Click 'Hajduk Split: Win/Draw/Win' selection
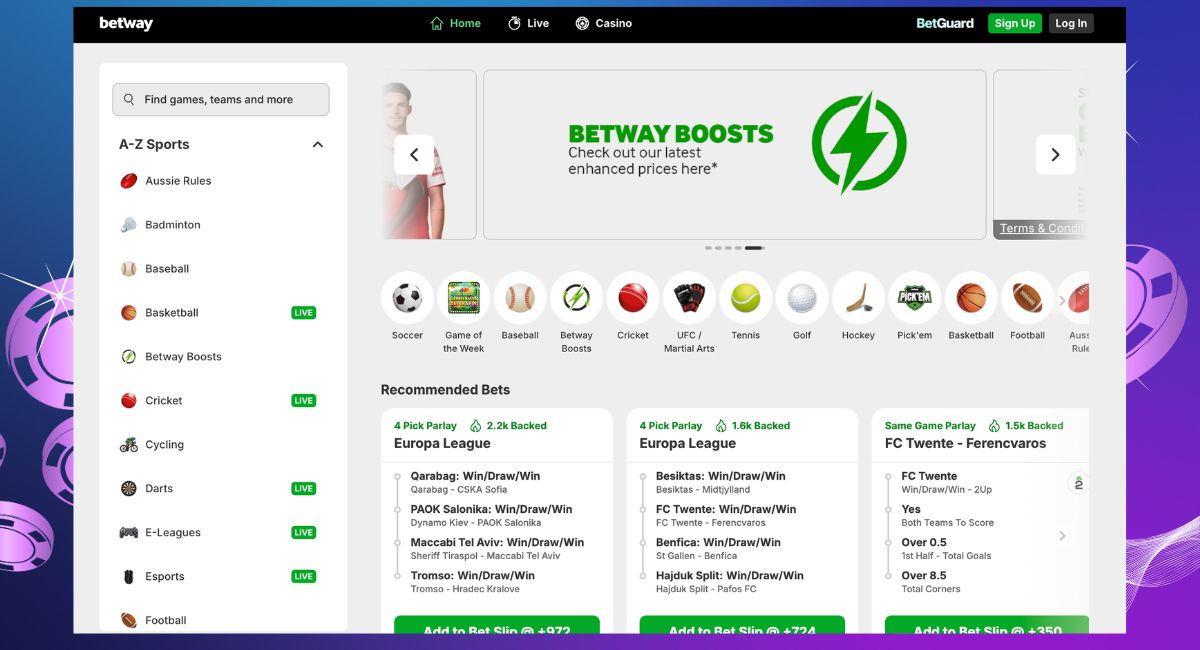 click(x=730, y=575)
